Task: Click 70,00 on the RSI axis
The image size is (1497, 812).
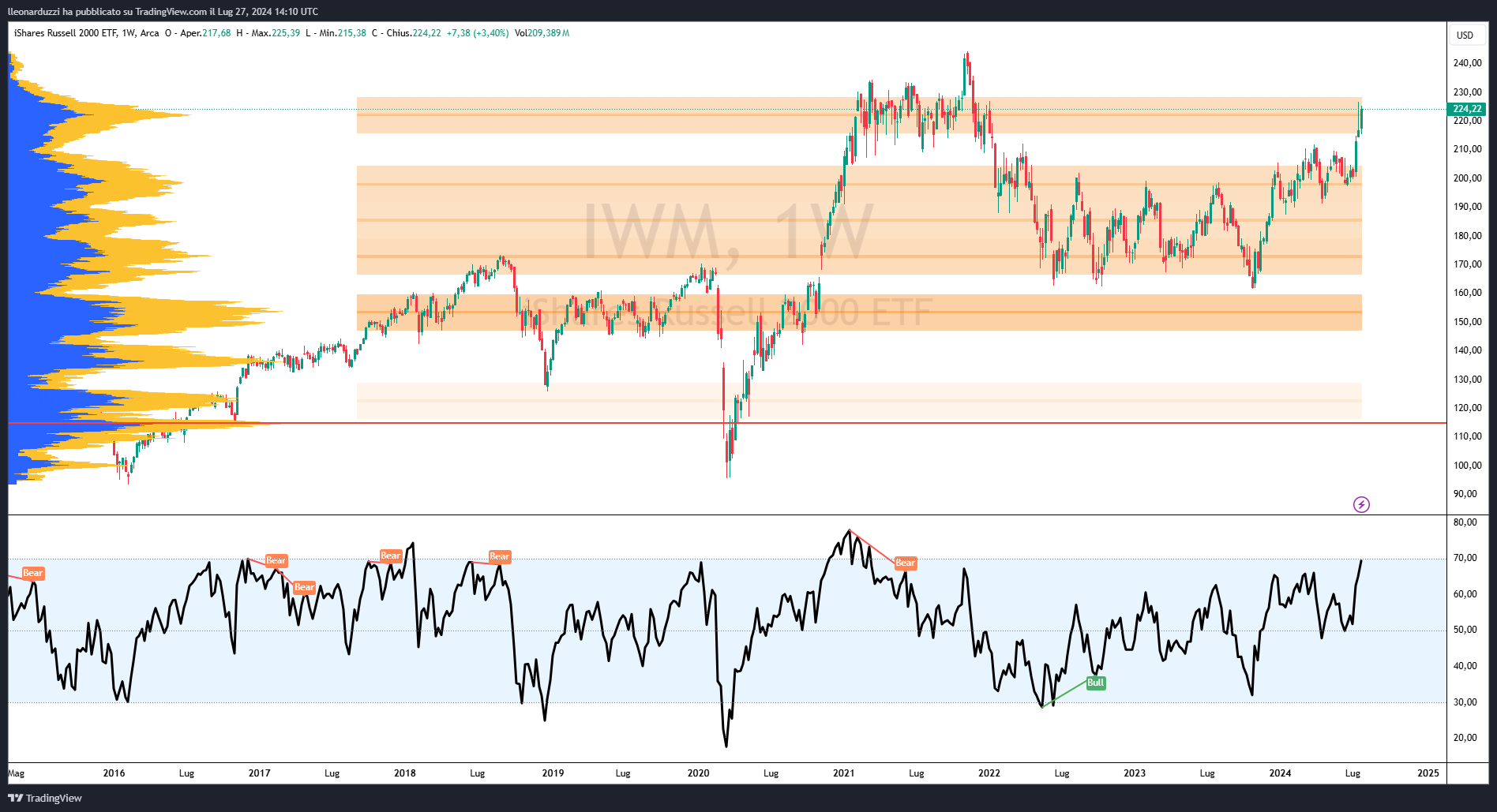Action: 1465,558
